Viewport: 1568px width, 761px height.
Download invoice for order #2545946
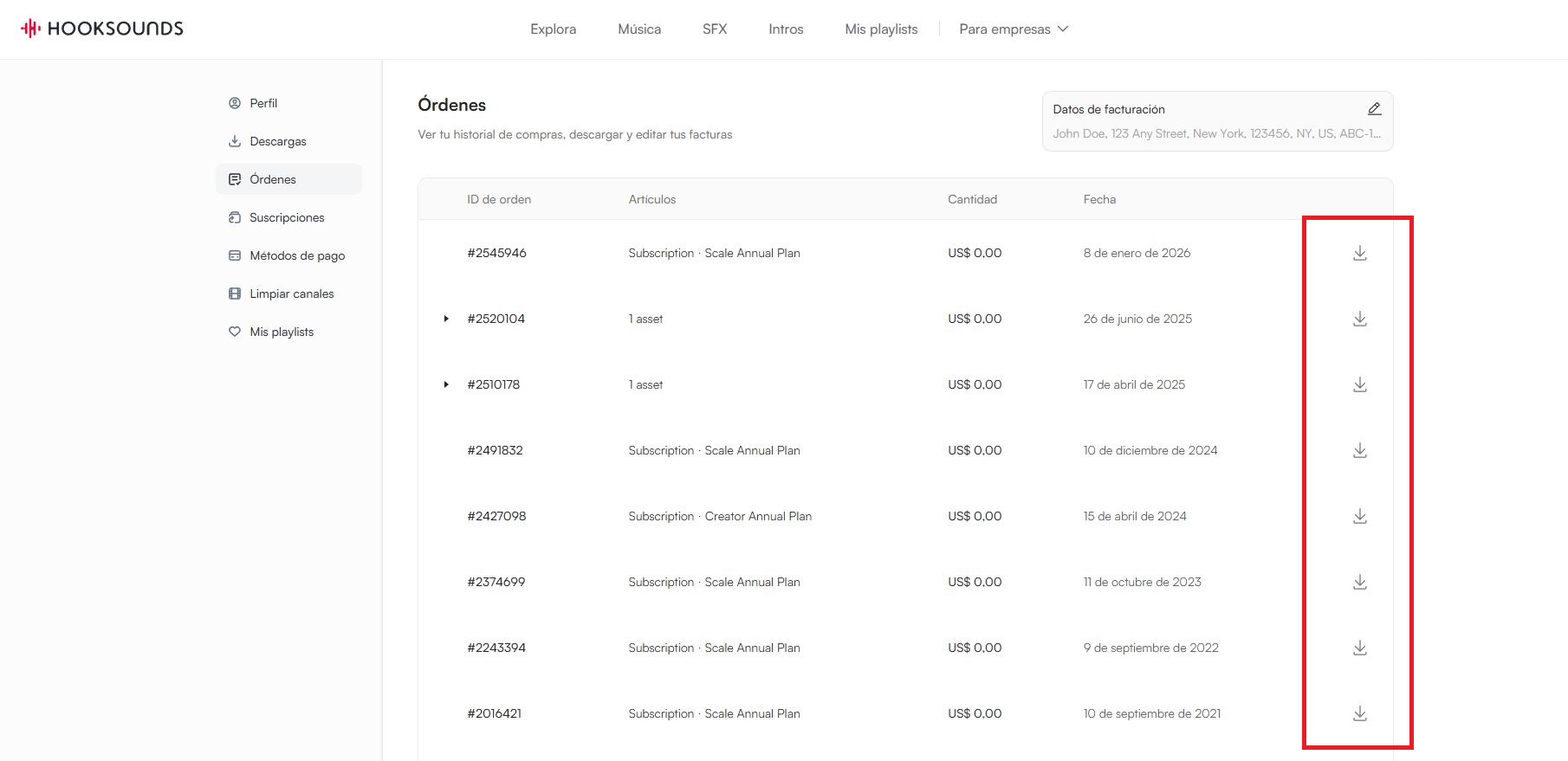click(1359, 253)
